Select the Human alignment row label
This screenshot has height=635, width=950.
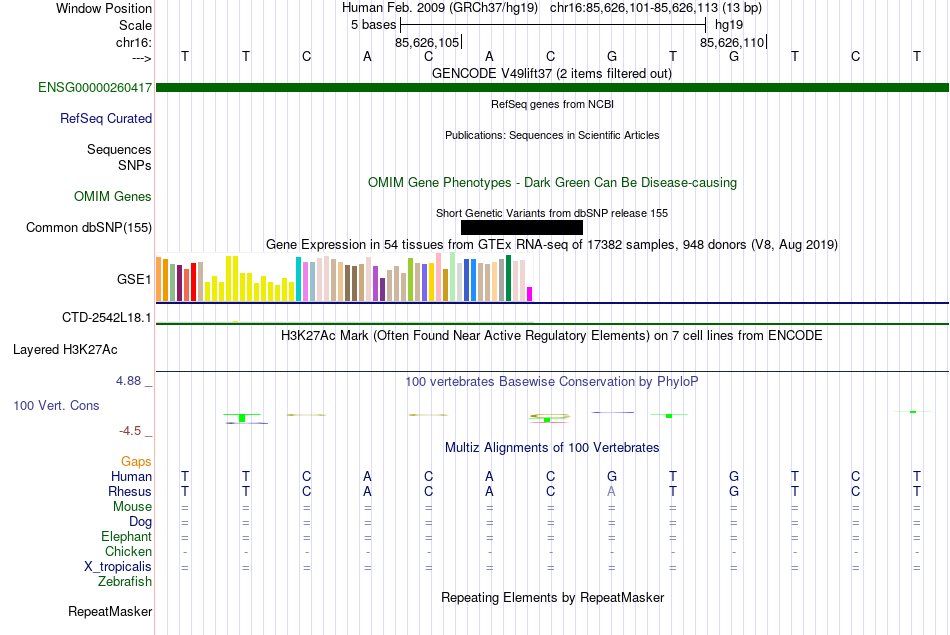(131, 477)
